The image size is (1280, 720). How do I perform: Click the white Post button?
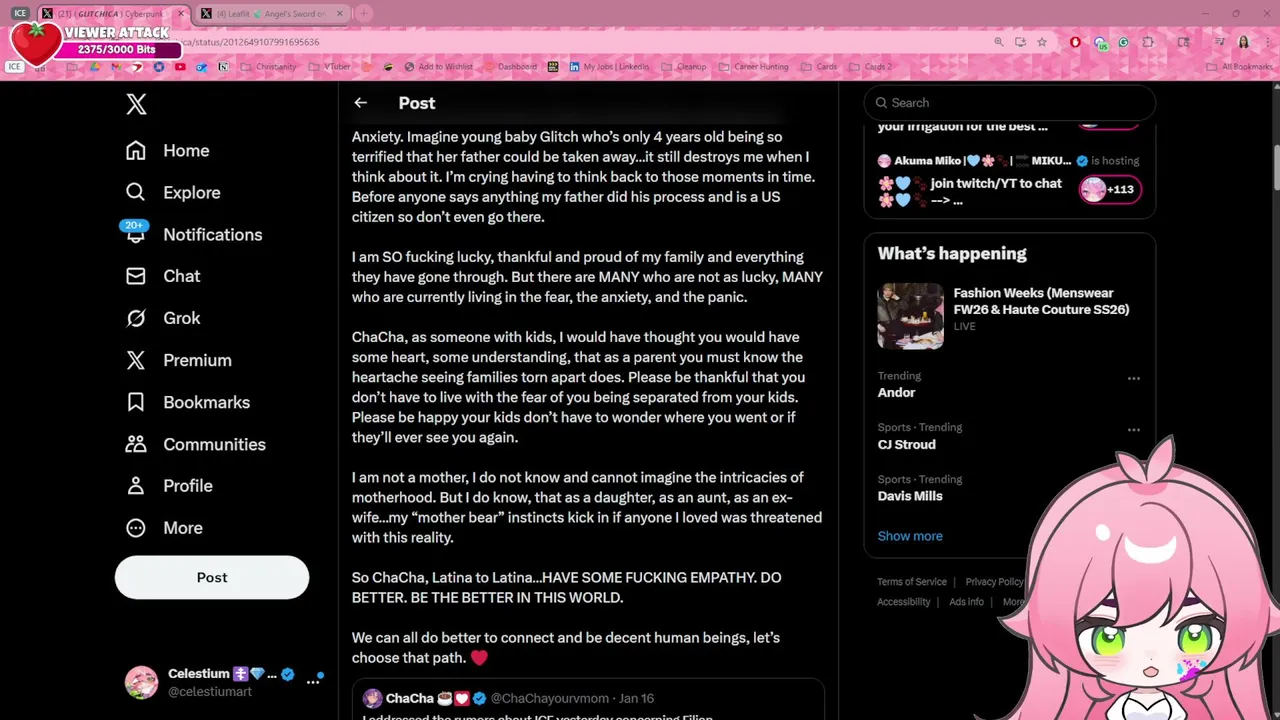pos(212,577)
